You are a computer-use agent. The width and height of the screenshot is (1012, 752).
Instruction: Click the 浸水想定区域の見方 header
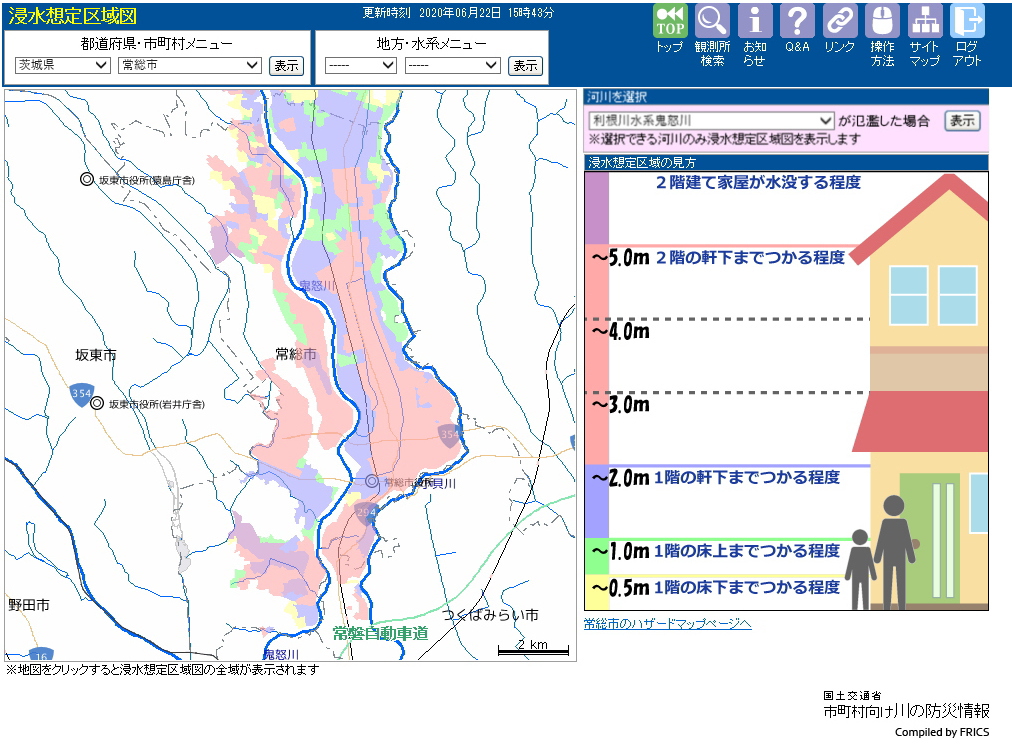click(786, 163)
